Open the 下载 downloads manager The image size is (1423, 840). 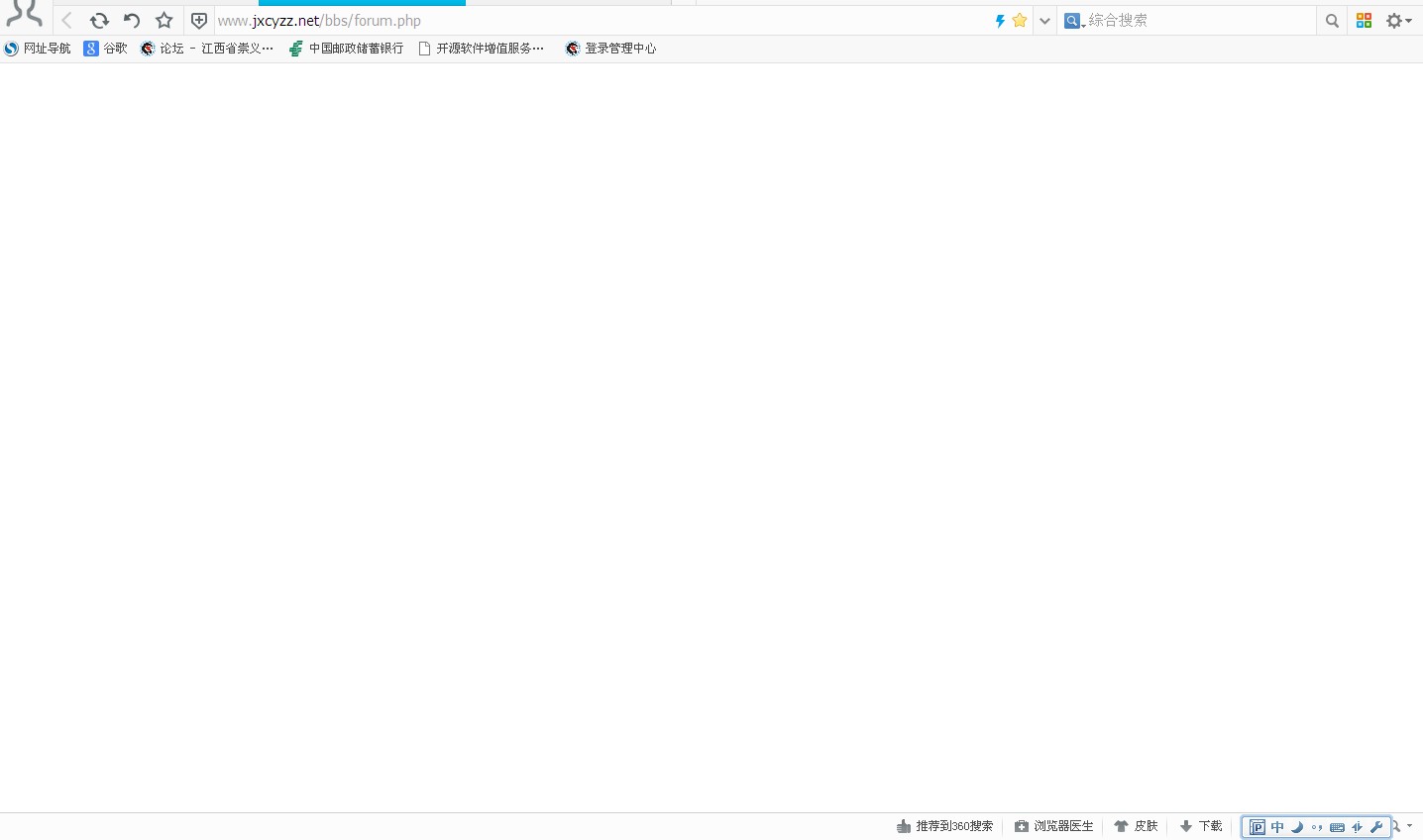pyautogui.click(x=1200, y=826)
